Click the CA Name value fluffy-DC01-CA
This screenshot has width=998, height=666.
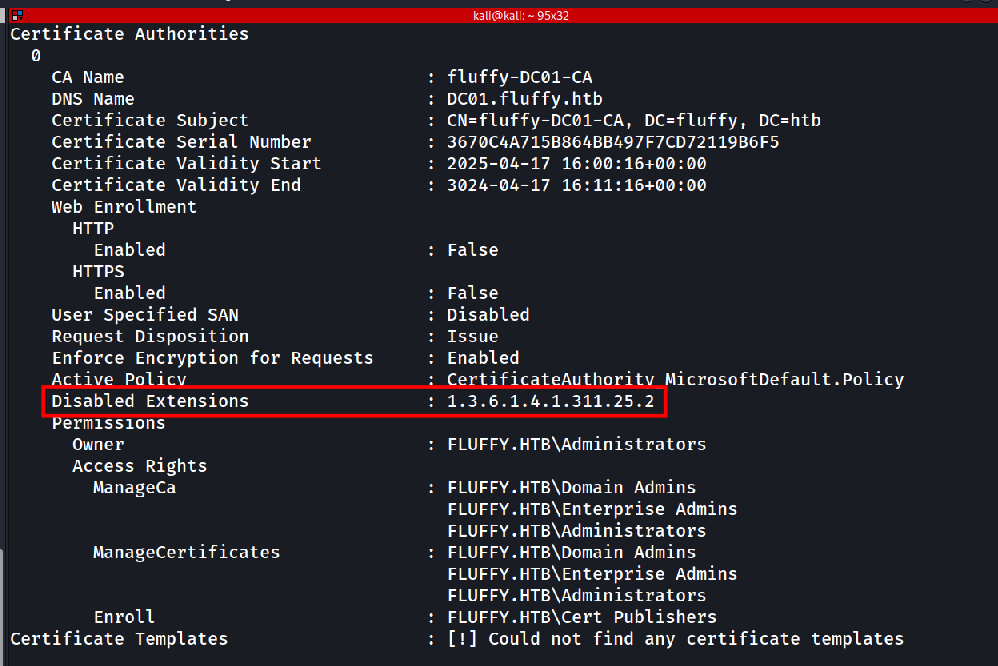point(519,77)
